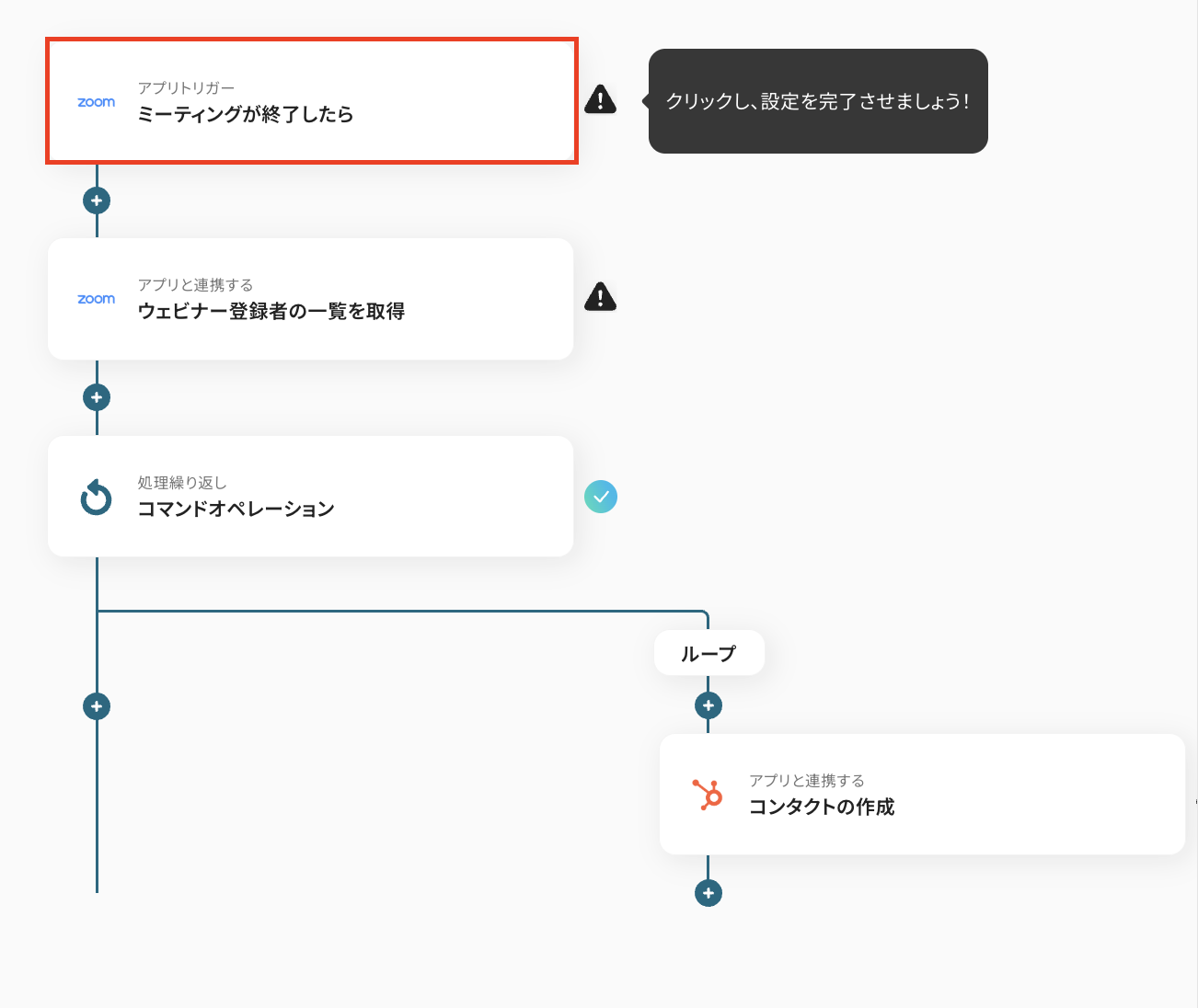Click the completed checkmark beside コマンドオペレーション
1198x1008 pixels.
pyautogui.click(x=601, y=497)
